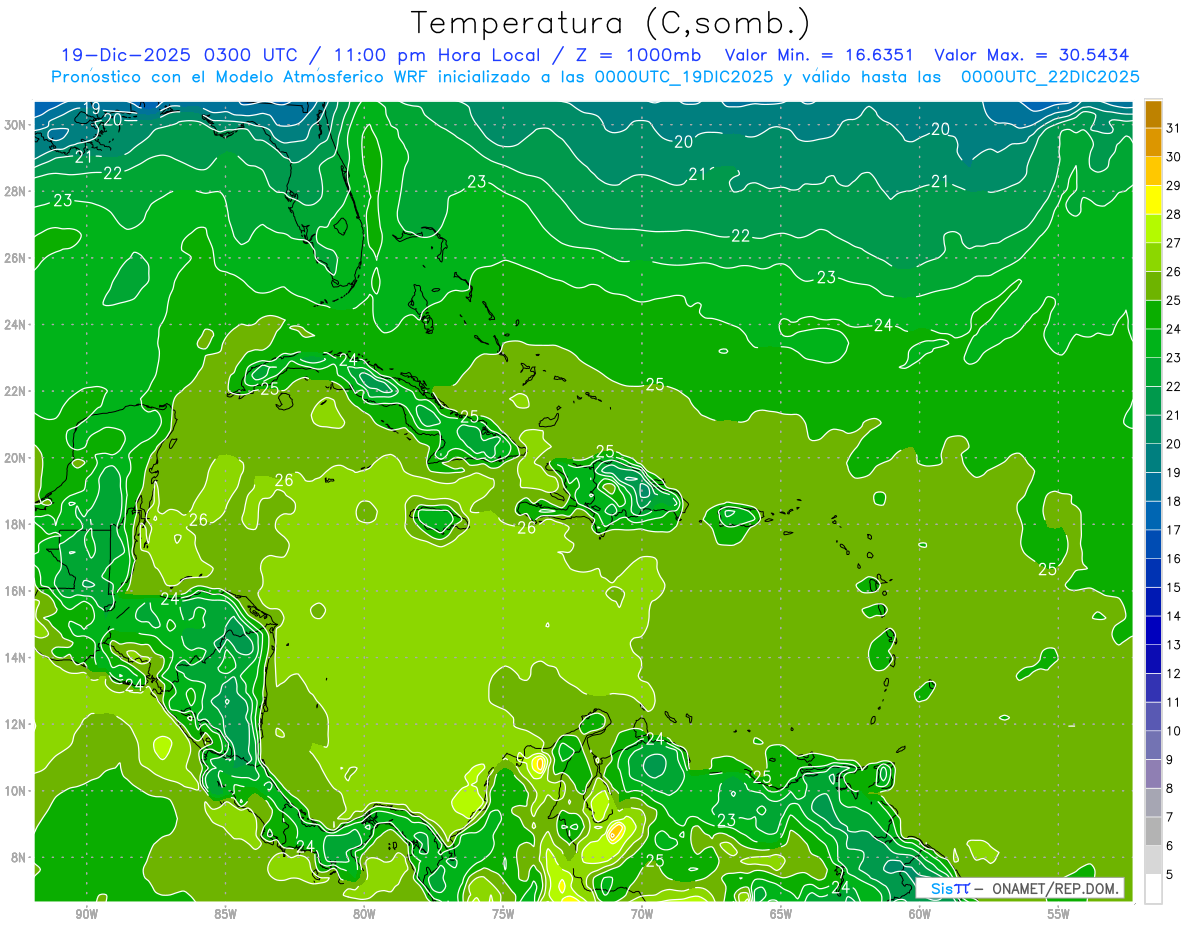
Task: Click '11:00 pm Hora Local' text
Action: 438,55
